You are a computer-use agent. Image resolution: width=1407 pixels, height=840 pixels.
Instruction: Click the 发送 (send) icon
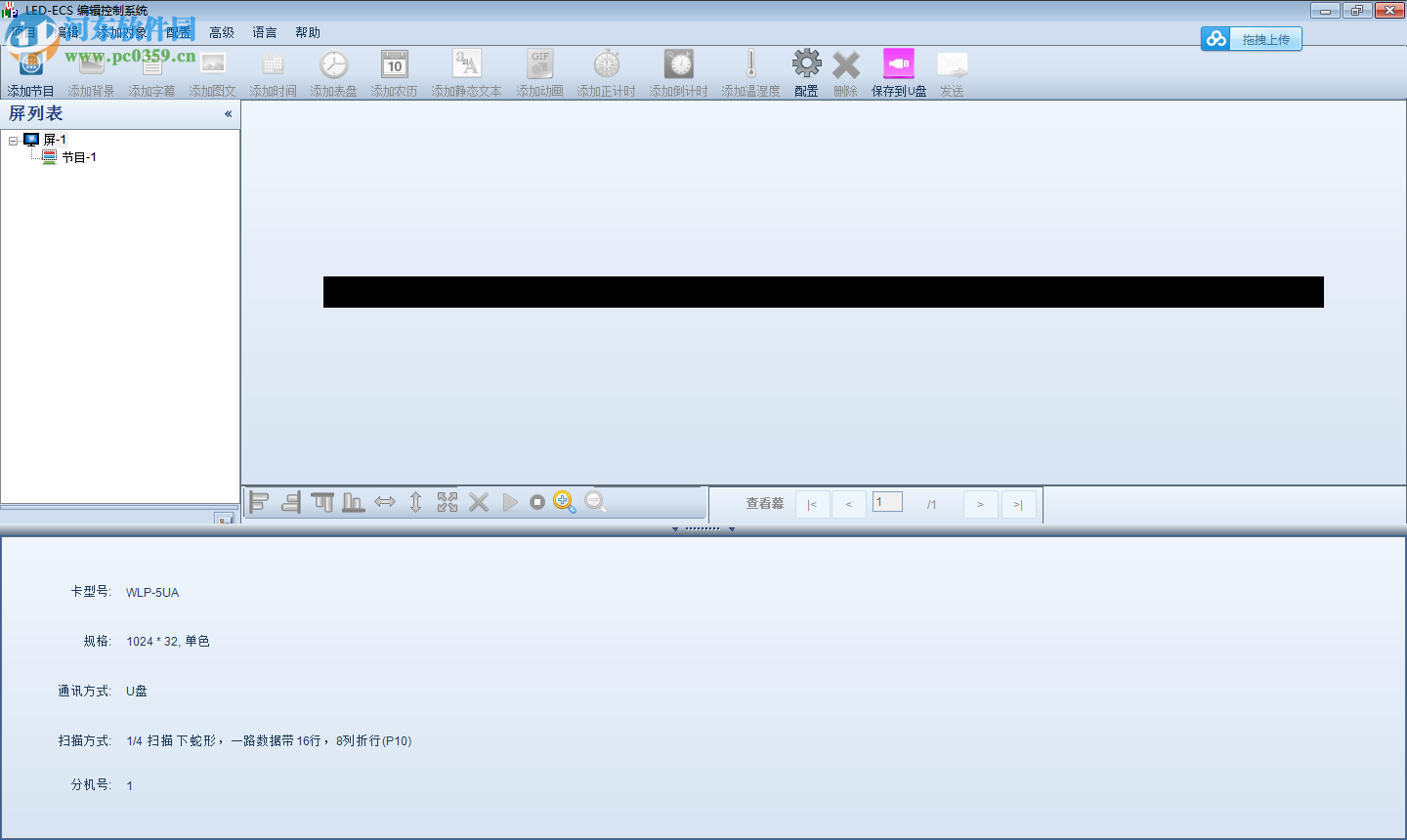tap(953, 65)
